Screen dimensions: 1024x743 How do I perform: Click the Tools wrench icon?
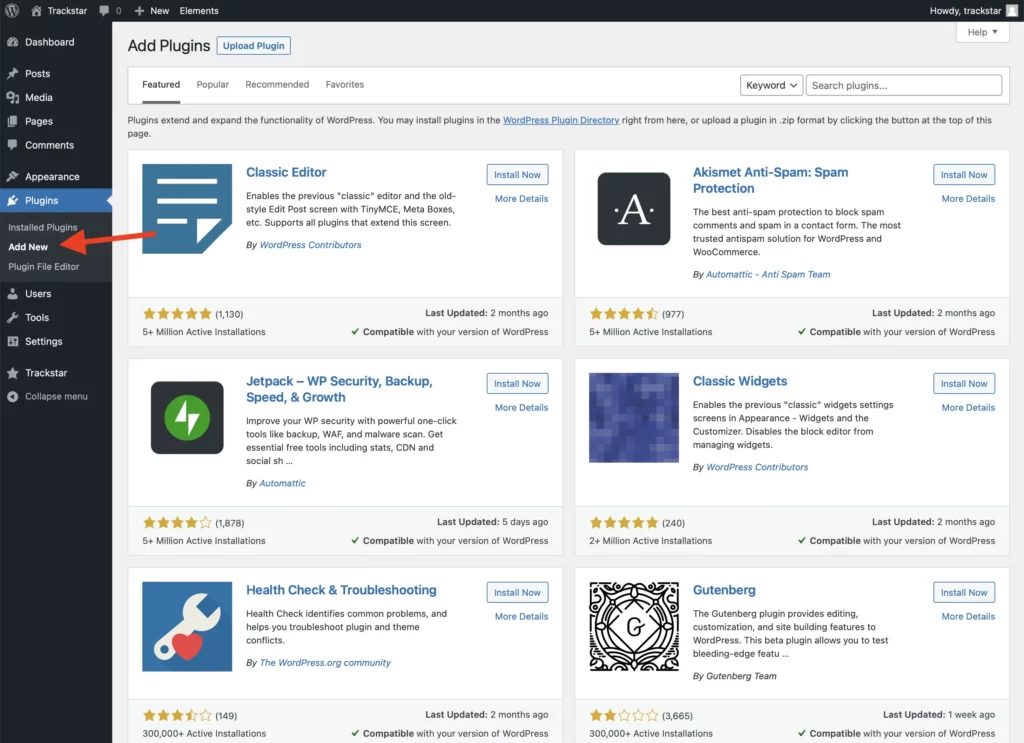pos(12,317)
